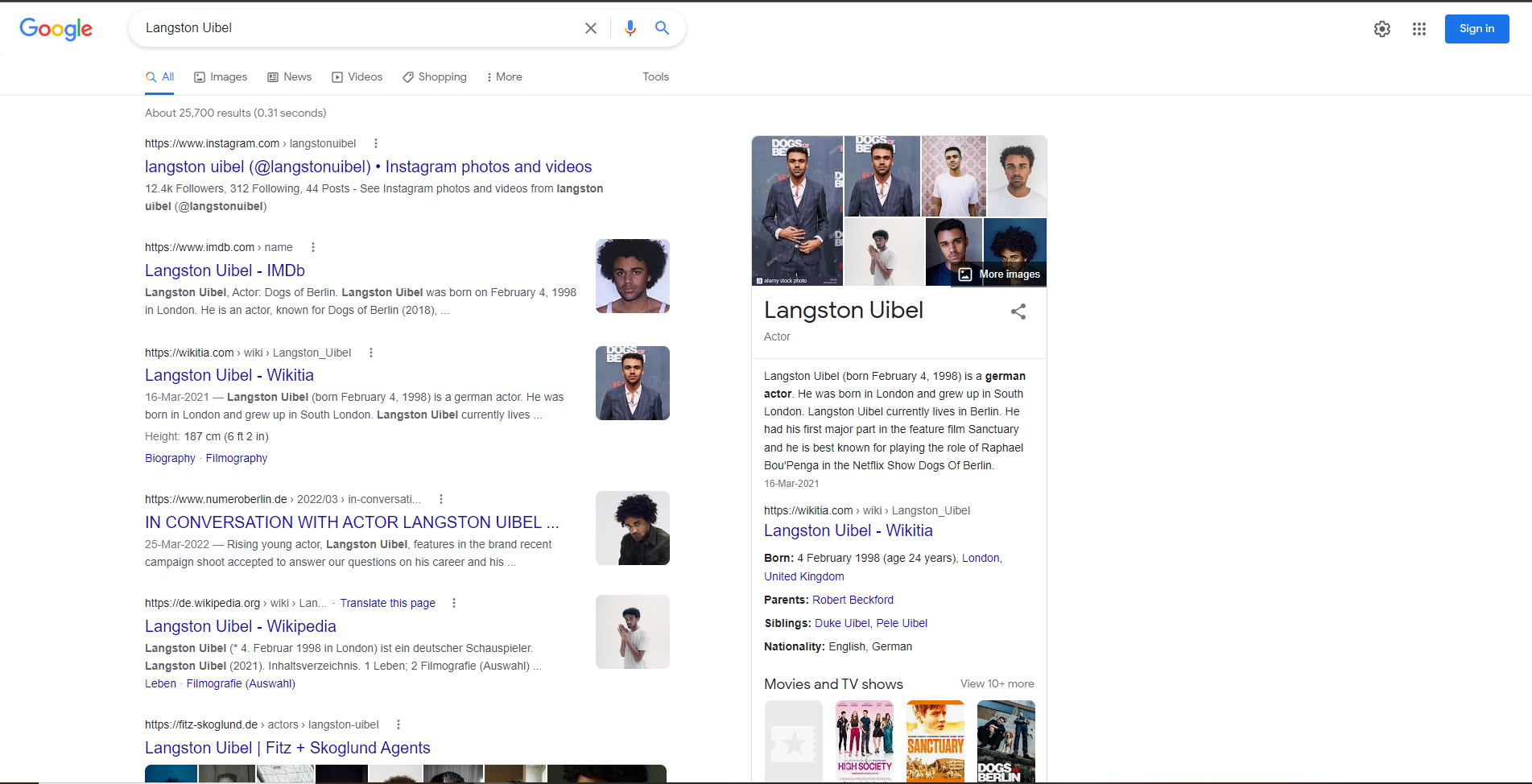Start voice search with the microphone icon
The width and height of the screenshot is (1532, 784).
pos(630,28)
